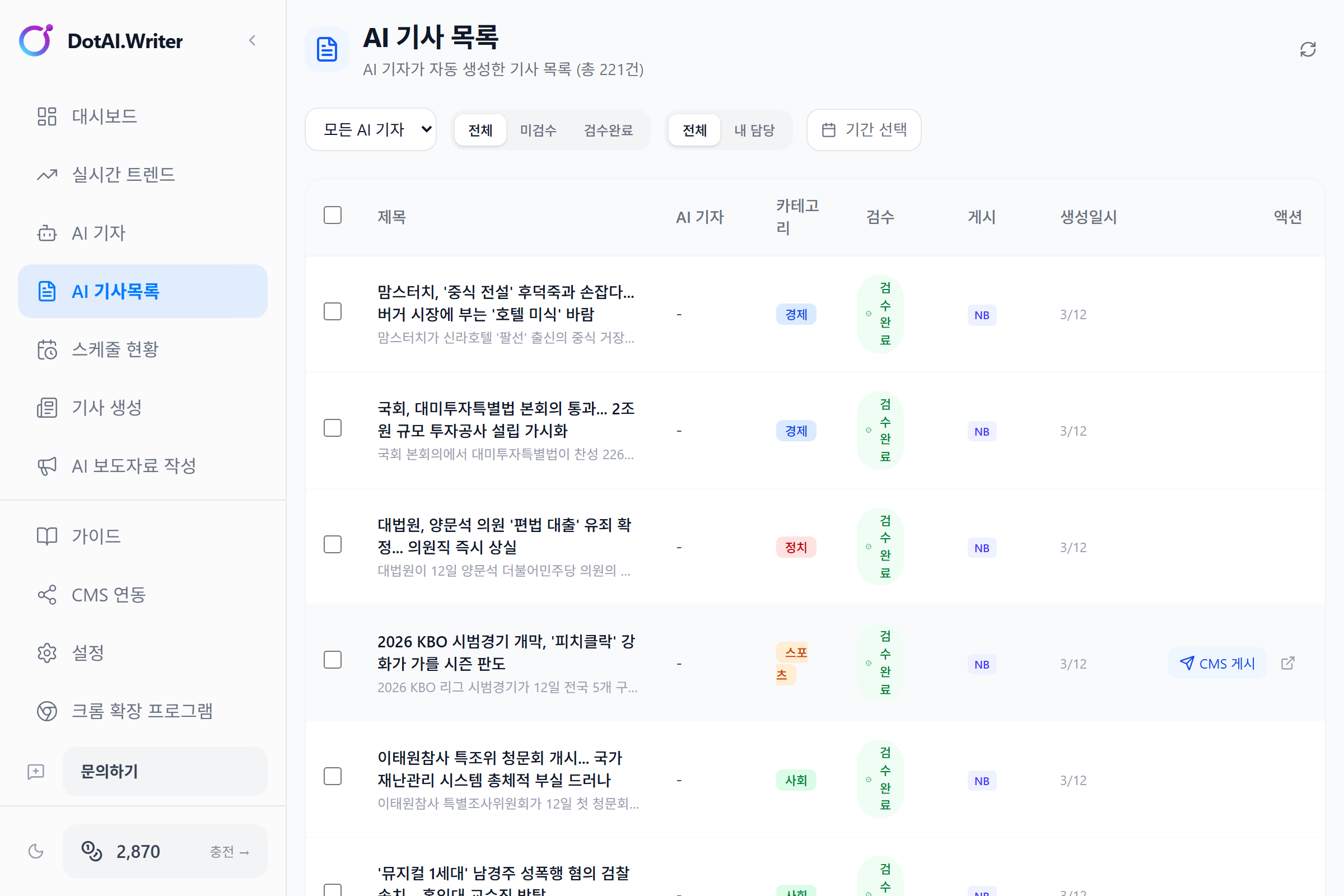Refresh the article list
This screenshot has height=896, width=1344.
click(x=1308, y=50)
